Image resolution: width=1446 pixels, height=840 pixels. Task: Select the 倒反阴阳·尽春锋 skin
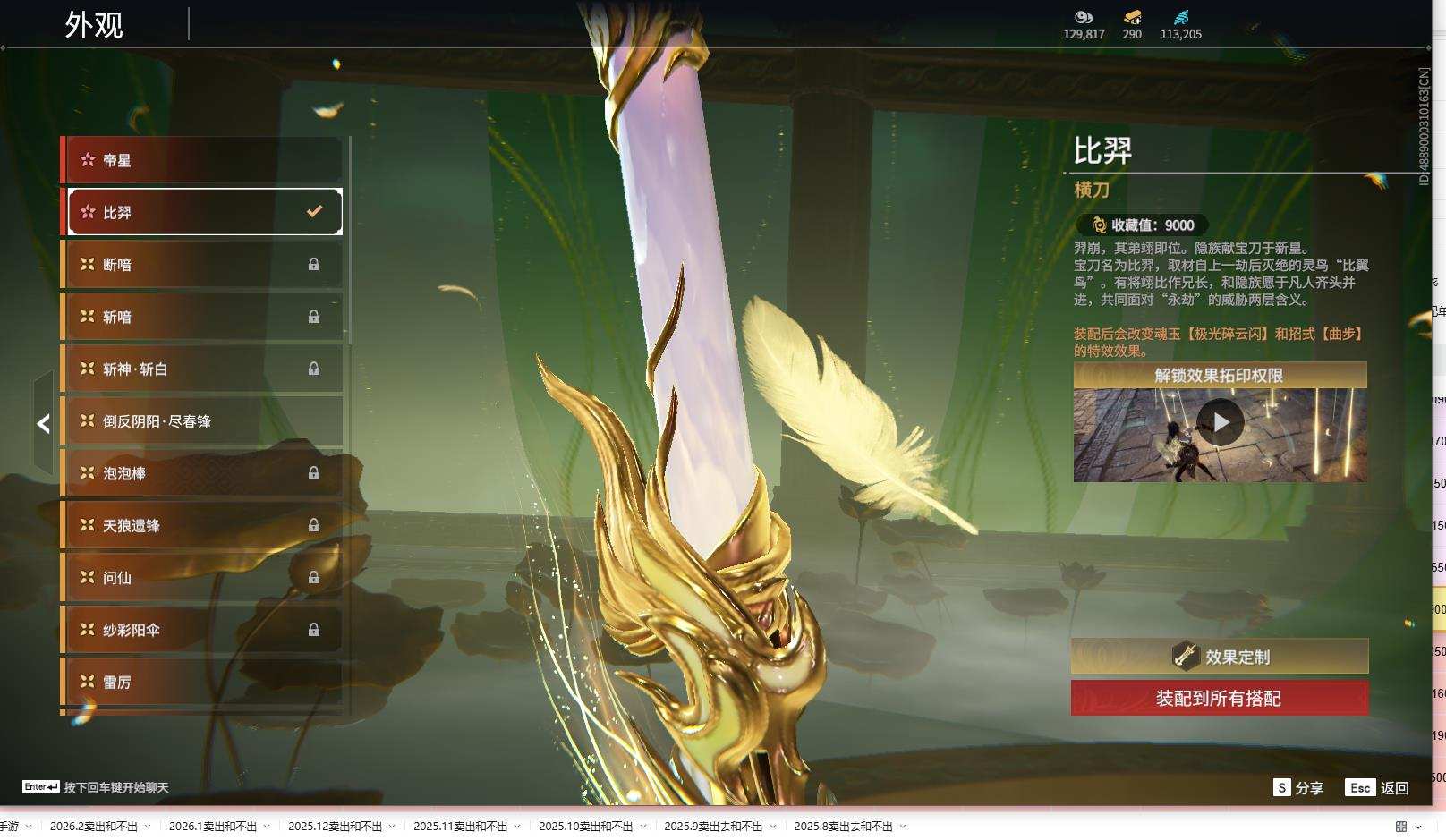pos(201,420)
